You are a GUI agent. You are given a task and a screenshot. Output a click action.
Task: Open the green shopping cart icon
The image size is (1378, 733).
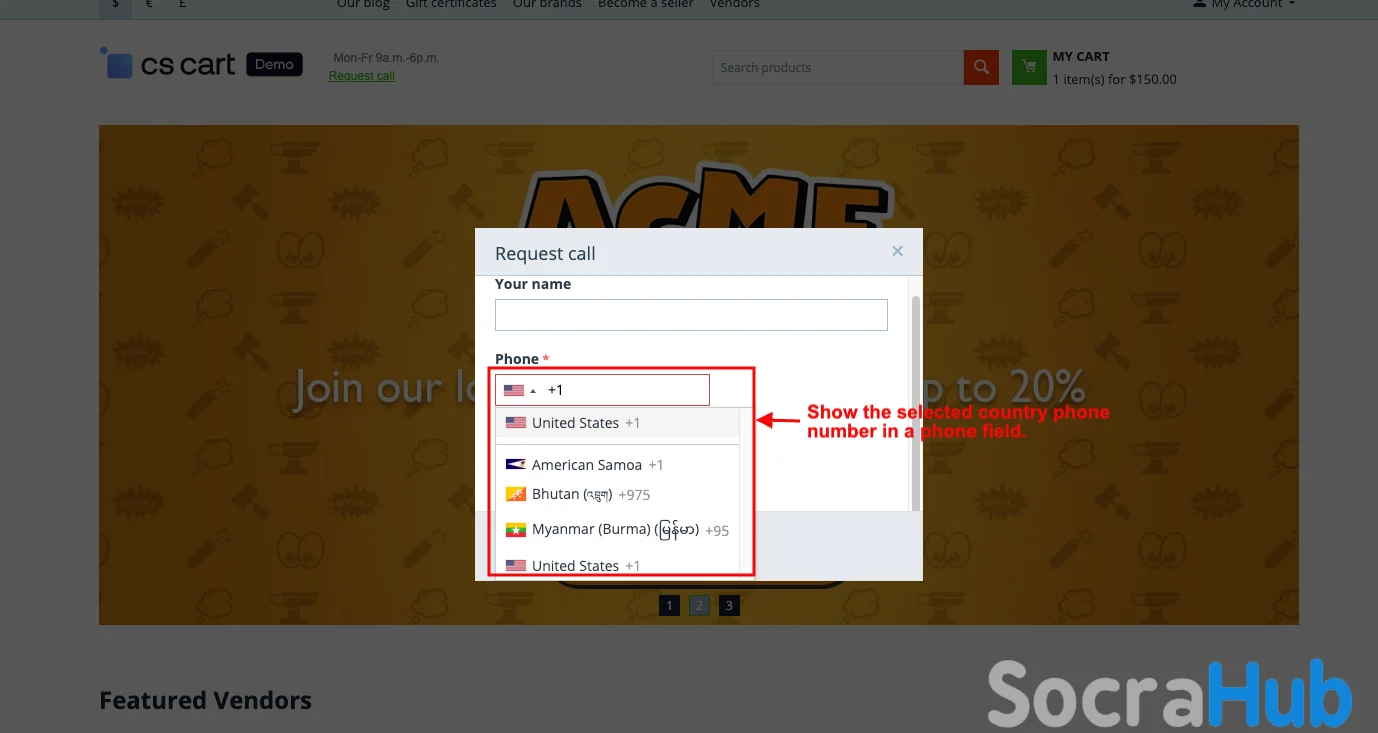tap(1029, 67)
